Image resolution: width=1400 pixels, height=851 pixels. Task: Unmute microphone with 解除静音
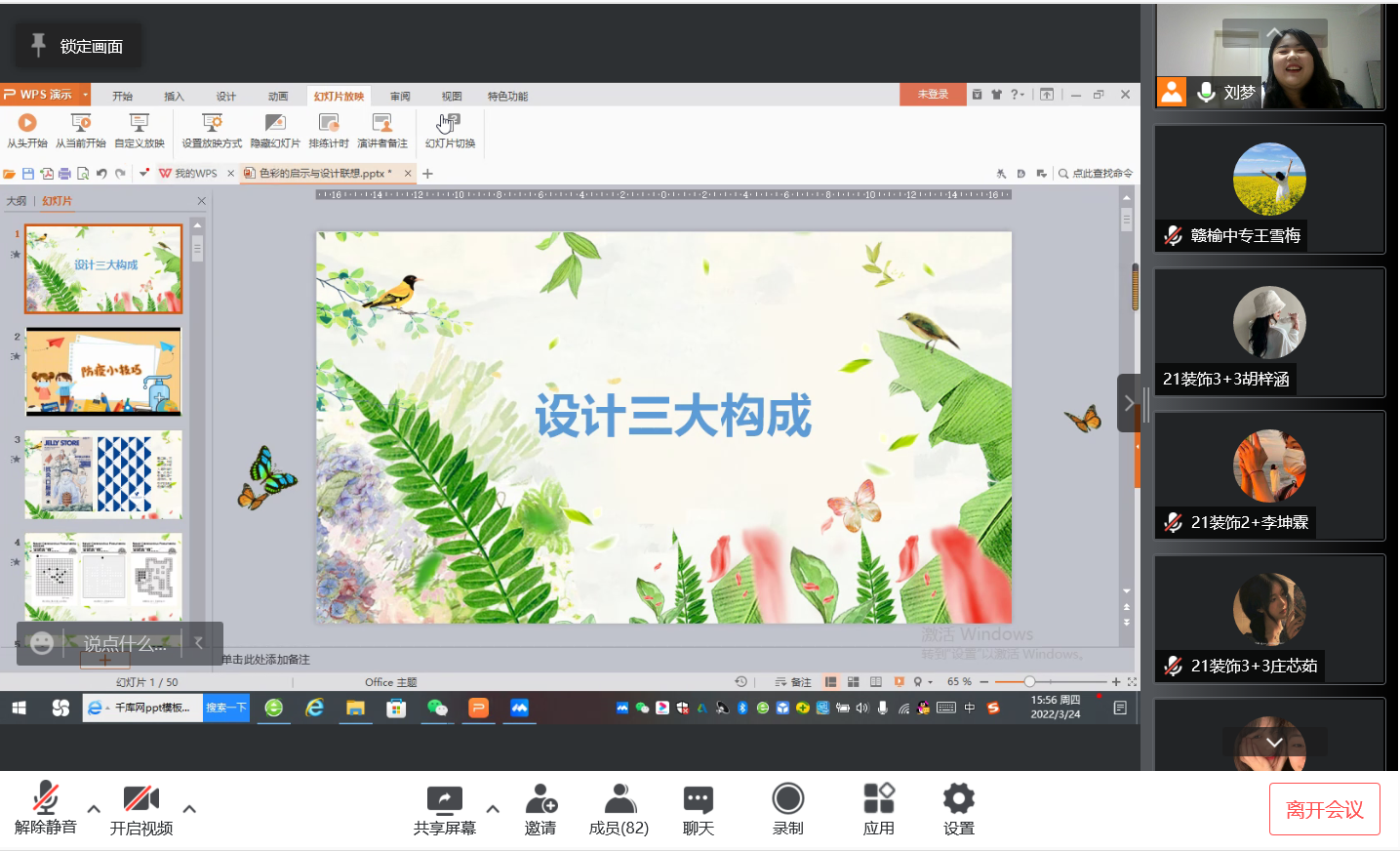click(x=46, y=807)
